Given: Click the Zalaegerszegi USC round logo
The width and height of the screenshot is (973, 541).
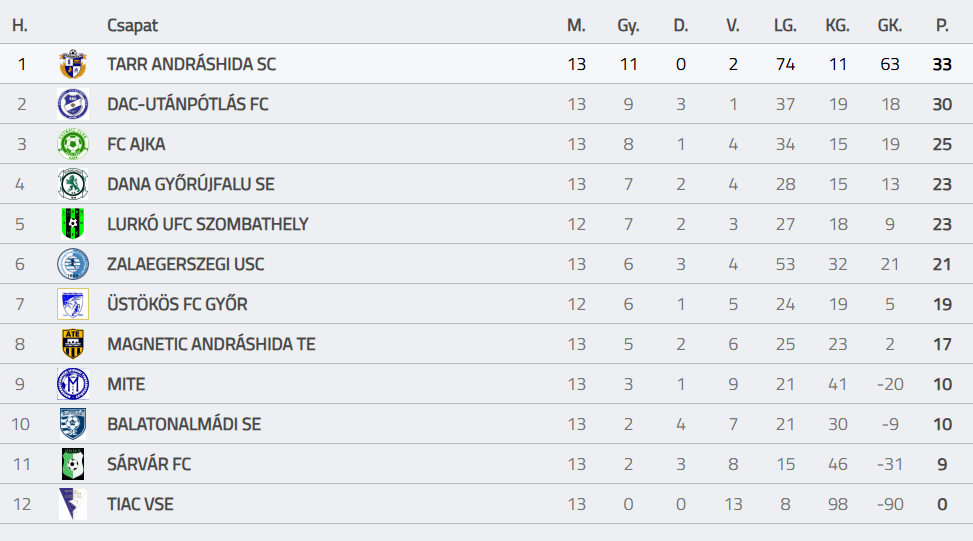Looking at the screenshot, I should point(72,264).
